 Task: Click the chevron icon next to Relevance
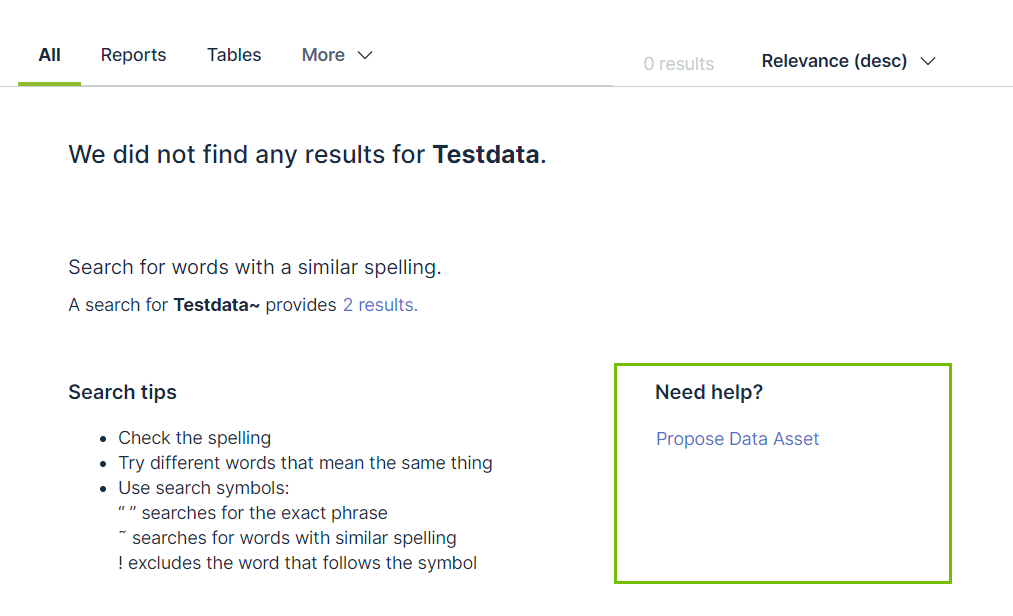point(928,61)
